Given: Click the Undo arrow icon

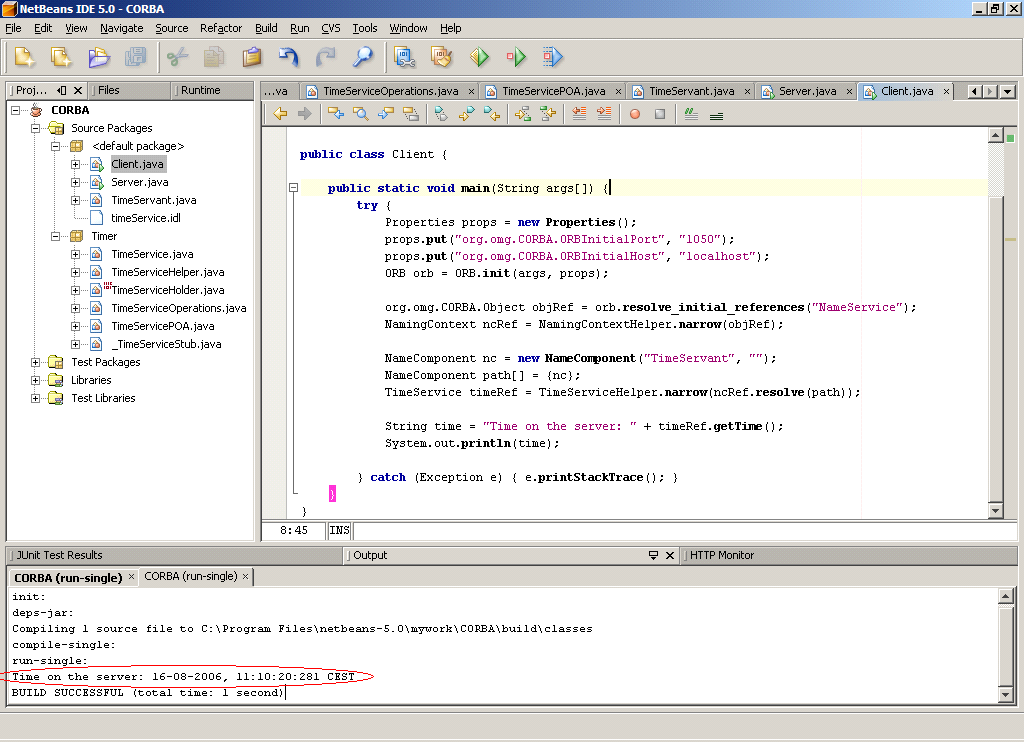Looking at the screenshot, I should click(288, 57).
